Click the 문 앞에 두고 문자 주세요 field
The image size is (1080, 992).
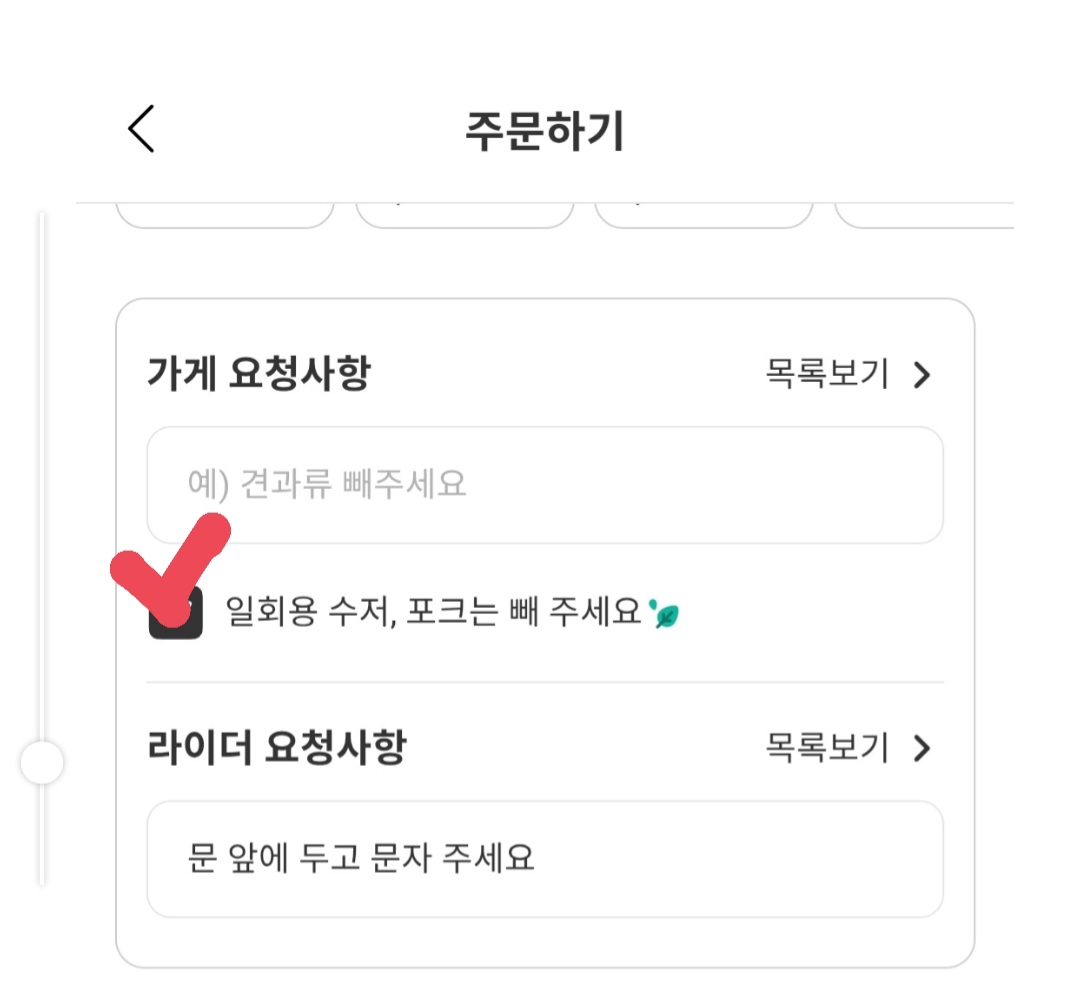click(x=545, y=859)
